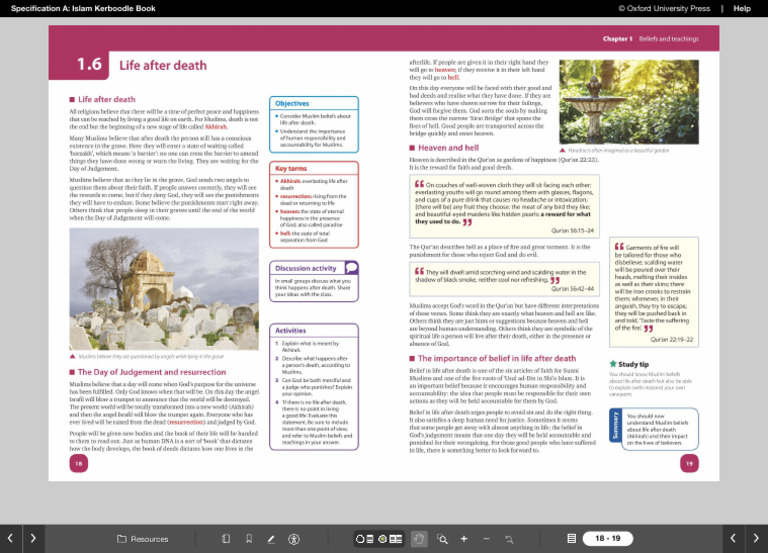Viewport: 768px width, 553px height.
Task: Click the Oxford University Press copyright text
Action: (664, 8)
